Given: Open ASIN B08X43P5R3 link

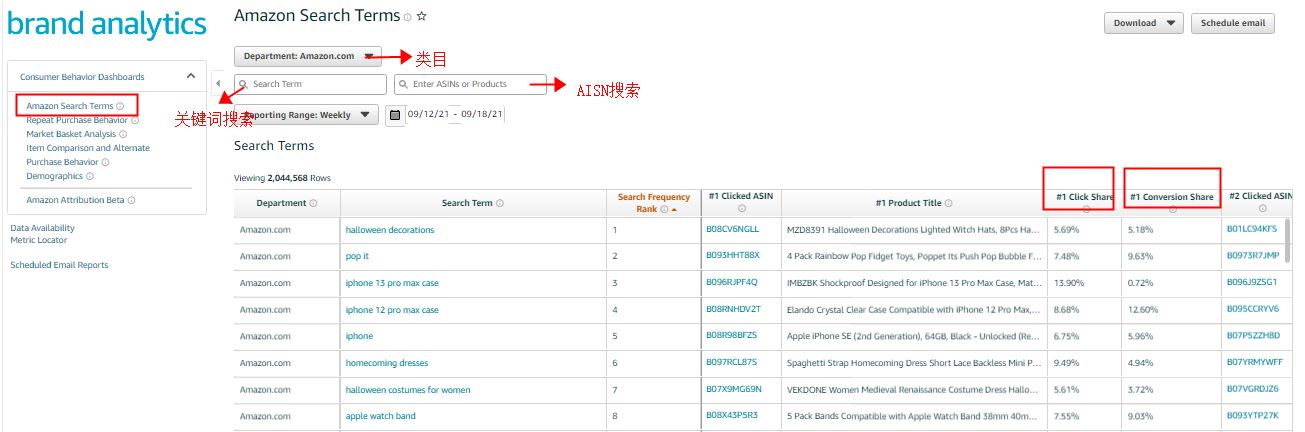Looking at the screenshot, I should (732, 414).
